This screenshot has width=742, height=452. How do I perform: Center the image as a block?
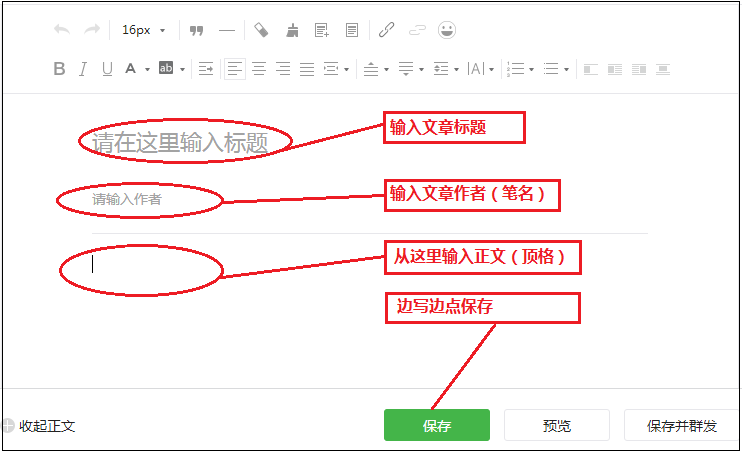[x=663, y=70]
